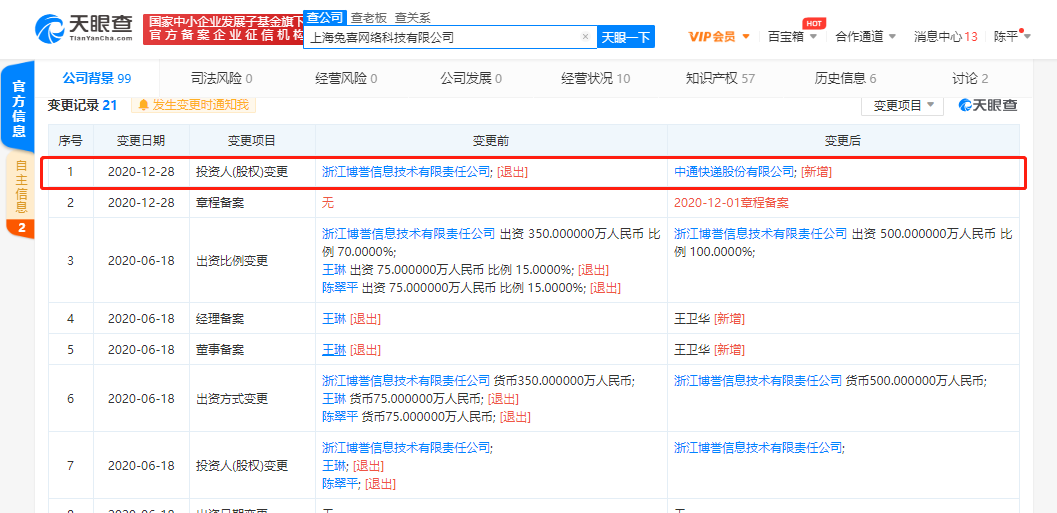The width and height of the screenshot is (1057, 513).
Task: Click the 王卫华 link in row 4
Action: 691,319
